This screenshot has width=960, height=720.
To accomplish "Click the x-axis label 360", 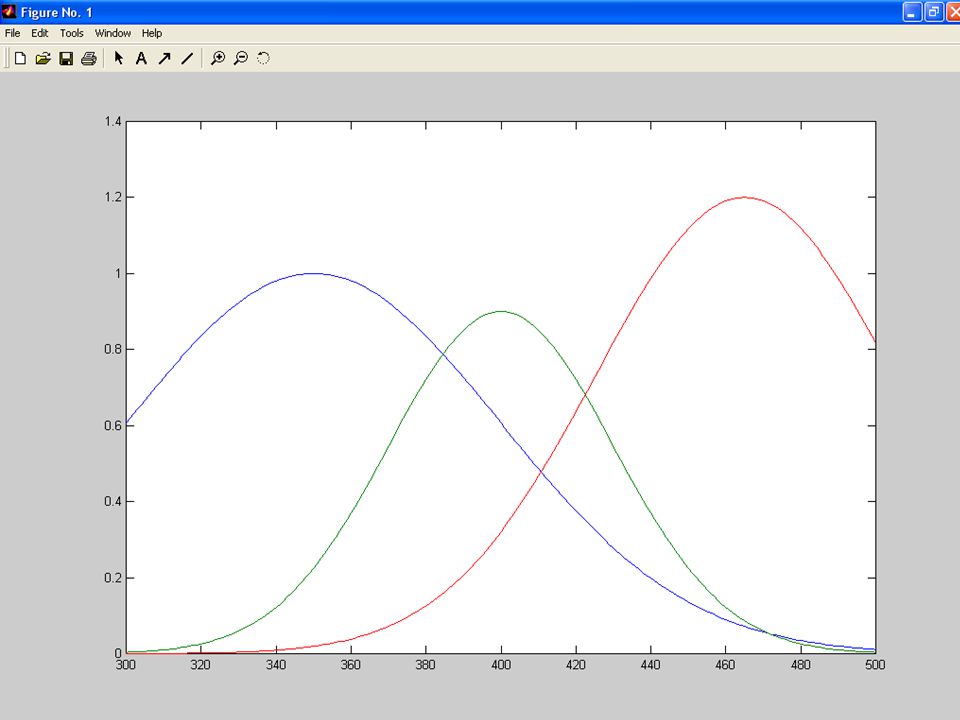I will click(350, 665).
